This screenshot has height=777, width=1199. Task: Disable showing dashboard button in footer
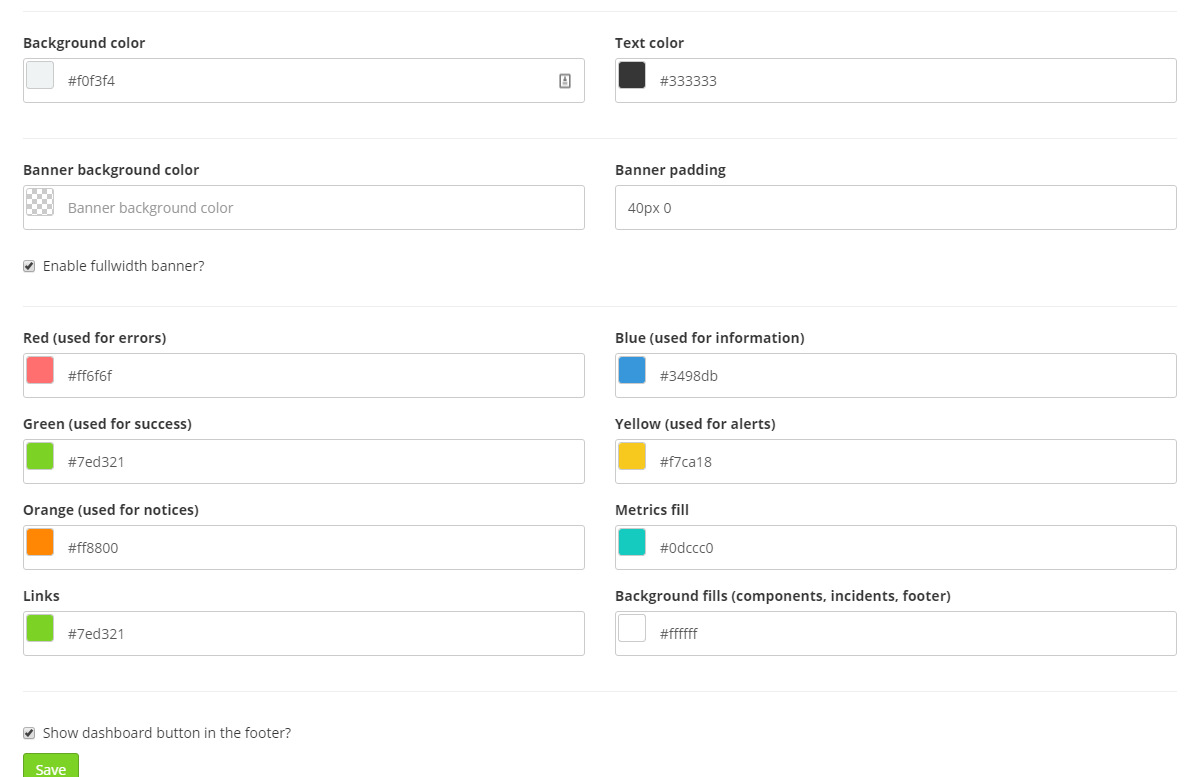(28, 732)
